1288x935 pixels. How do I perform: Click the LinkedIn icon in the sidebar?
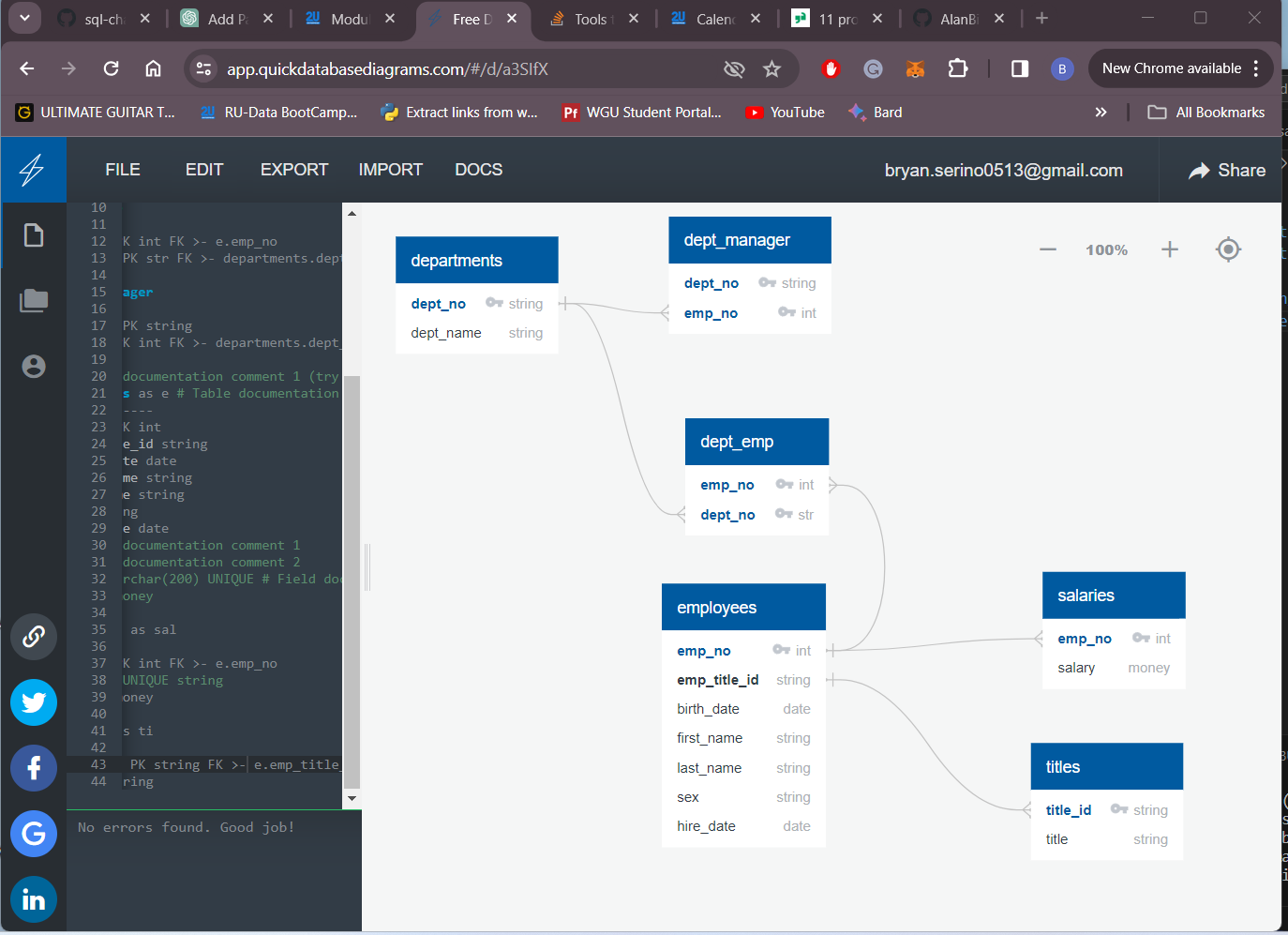(x=34, y=899)
